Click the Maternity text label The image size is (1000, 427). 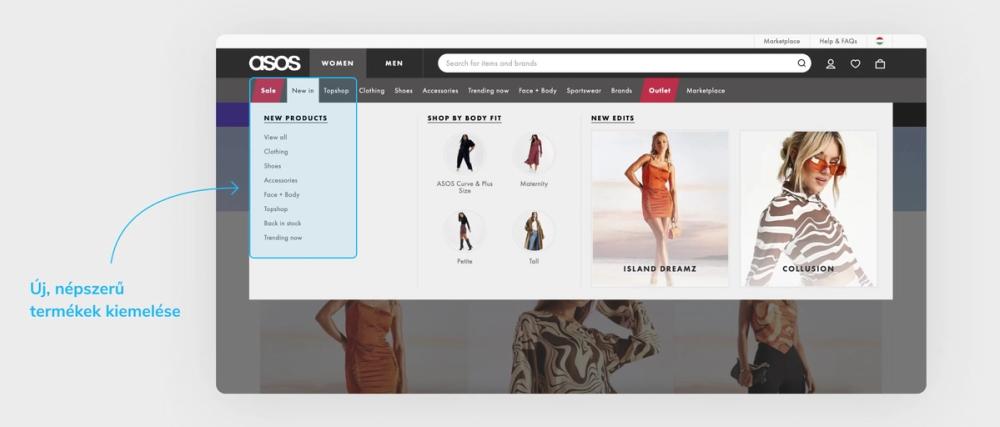coord(534,184)
